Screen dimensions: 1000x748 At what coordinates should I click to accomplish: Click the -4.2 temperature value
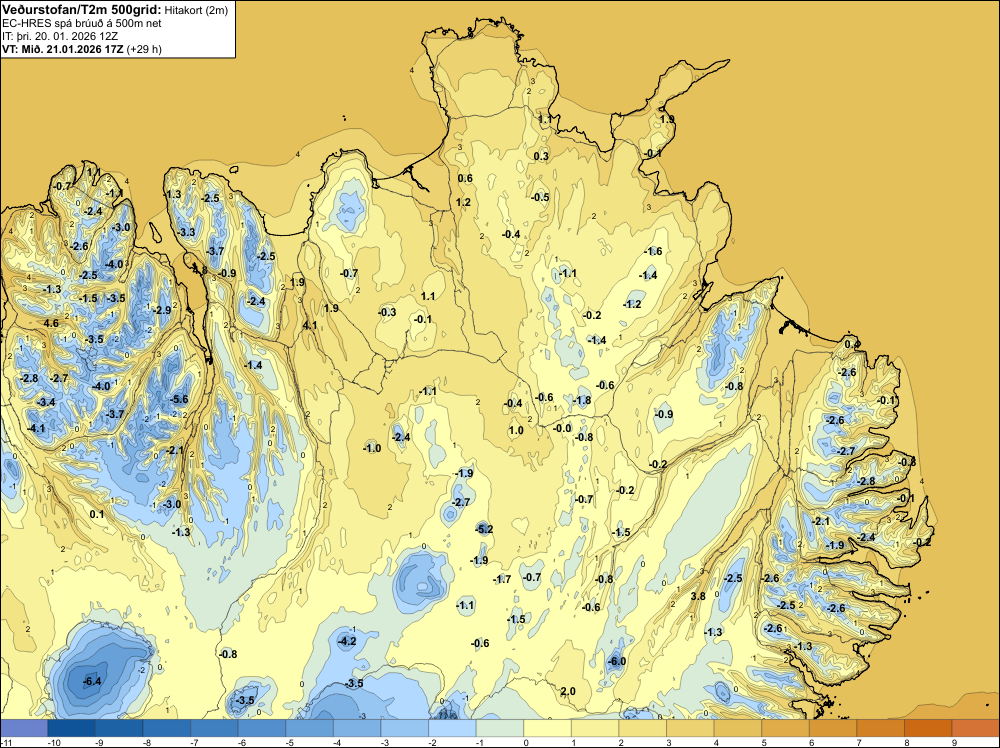point(347,641)
